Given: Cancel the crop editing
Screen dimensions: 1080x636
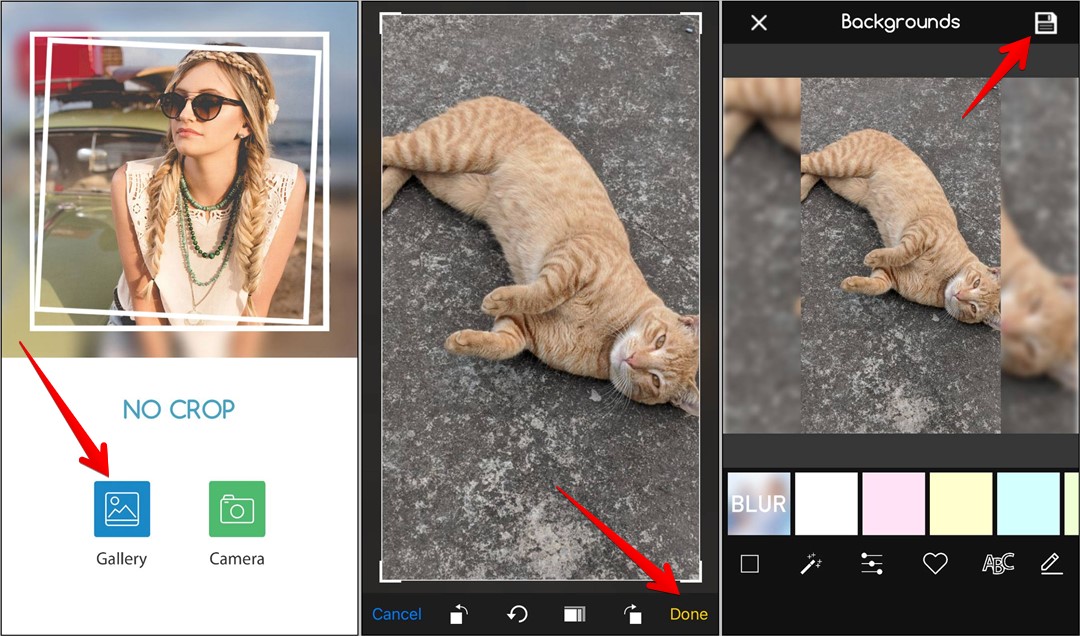Looking at the screenshot, I should coord(396,614).
